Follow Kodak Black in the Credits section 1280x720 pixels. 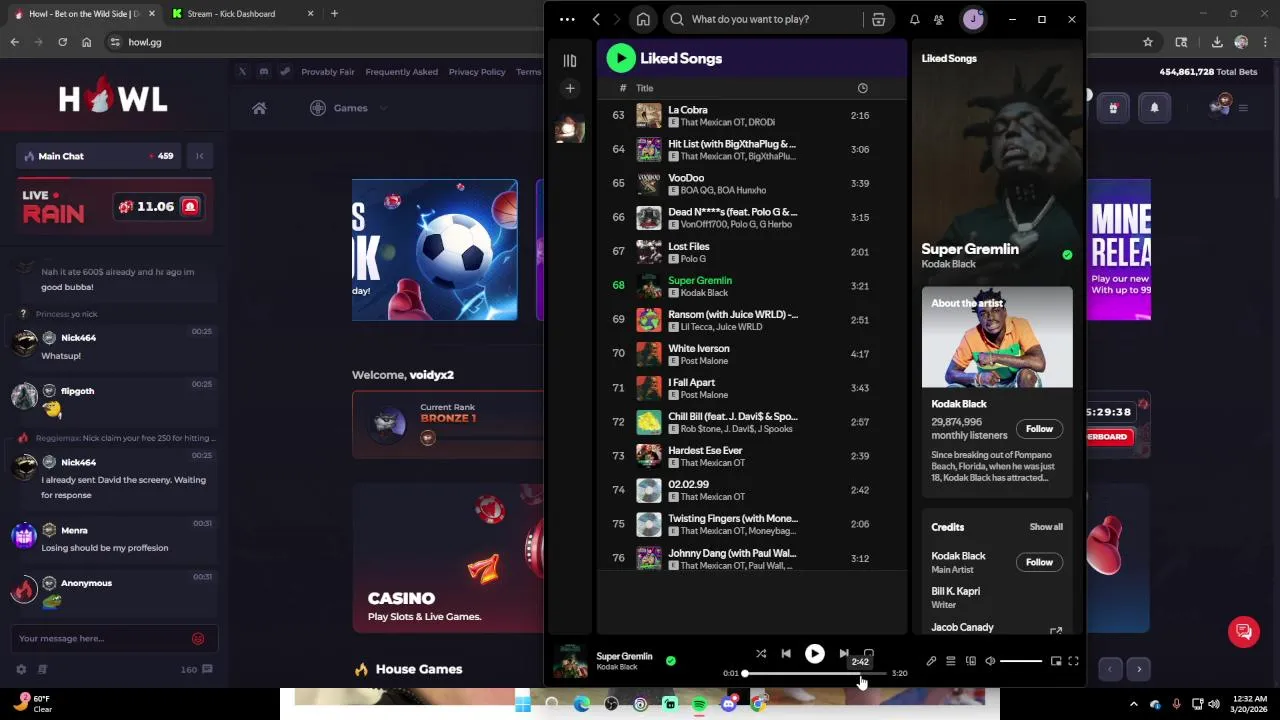coord(1039,562)
